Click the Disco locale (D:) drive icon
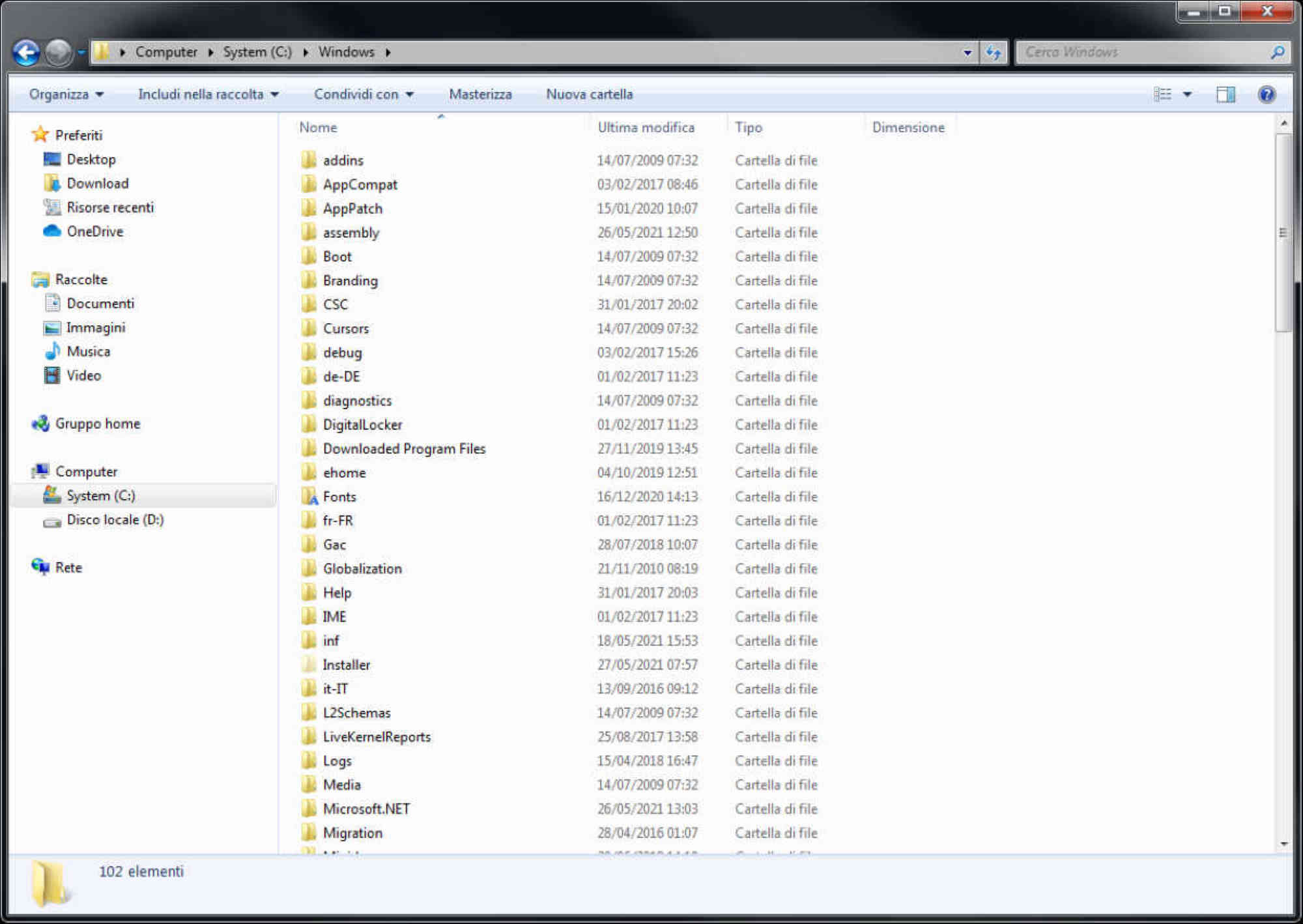Screen dimensions: 1303x924 coord(51,521)
